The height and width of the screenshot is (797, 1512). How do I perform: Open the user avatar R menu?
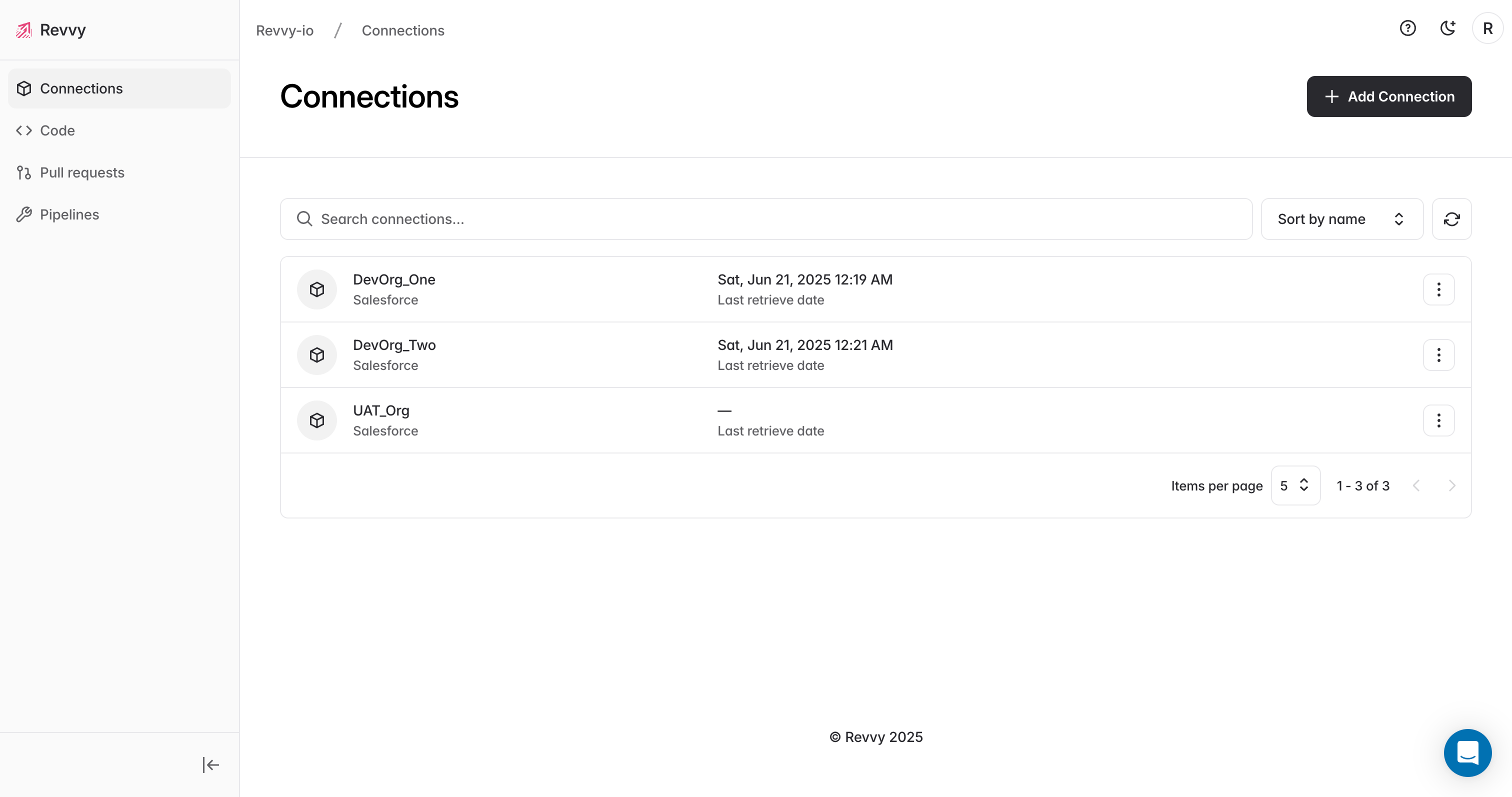(x=1487, y=28)
